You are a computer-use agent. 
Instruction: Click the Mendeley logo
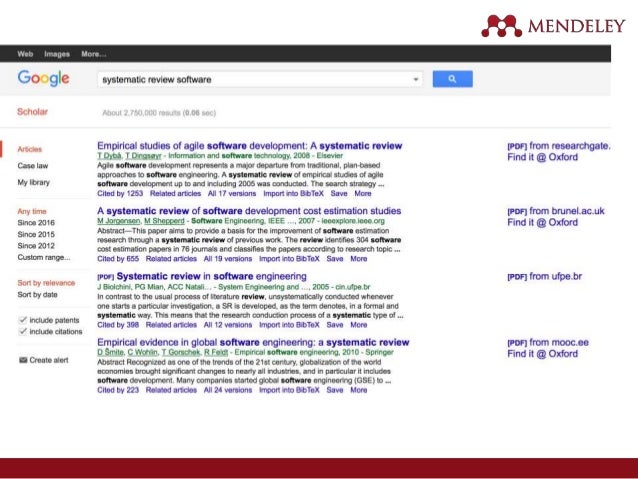pyautogui.click(x=553, y=26)
